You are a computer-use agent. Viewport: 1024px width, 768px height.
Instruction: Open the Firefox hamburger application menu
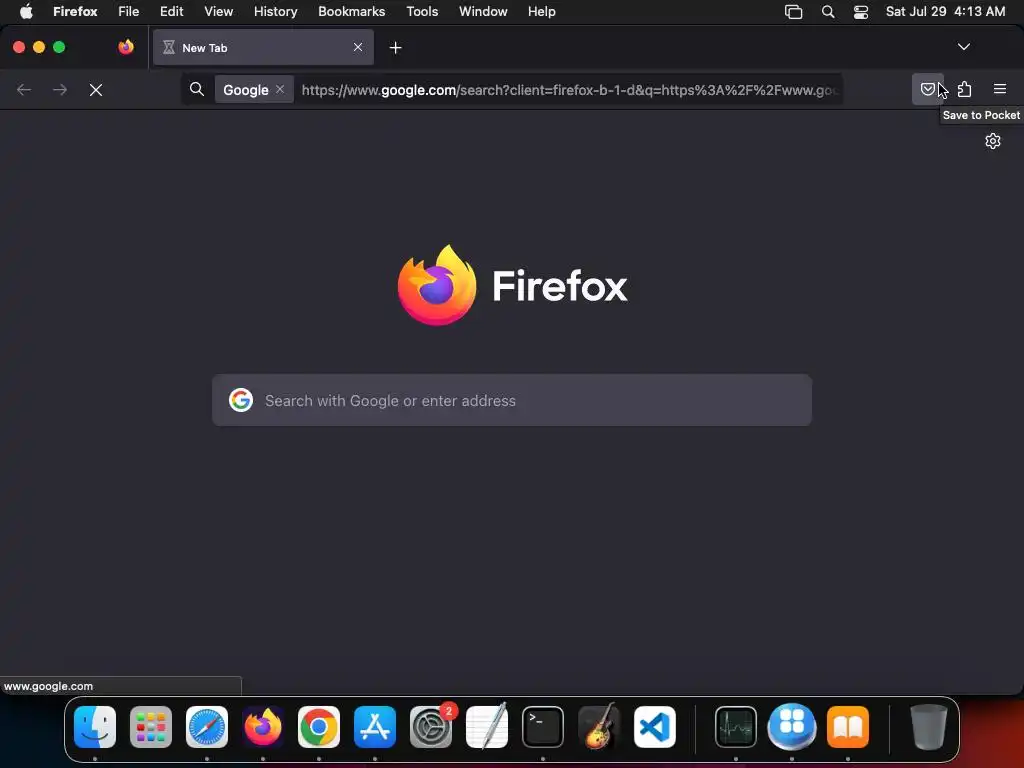(1000, 89)
